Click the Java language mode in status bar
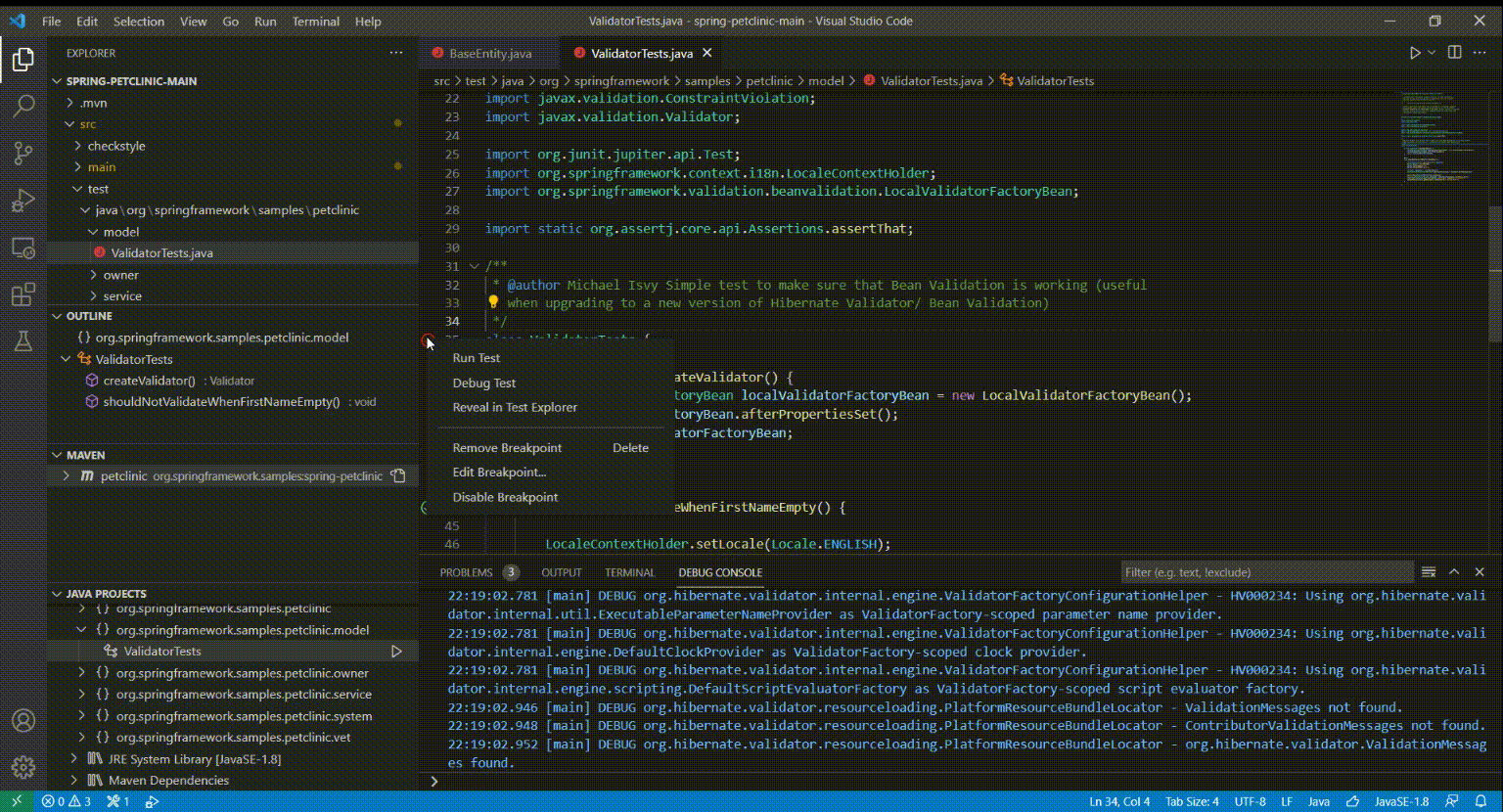 pos(1318,801)
